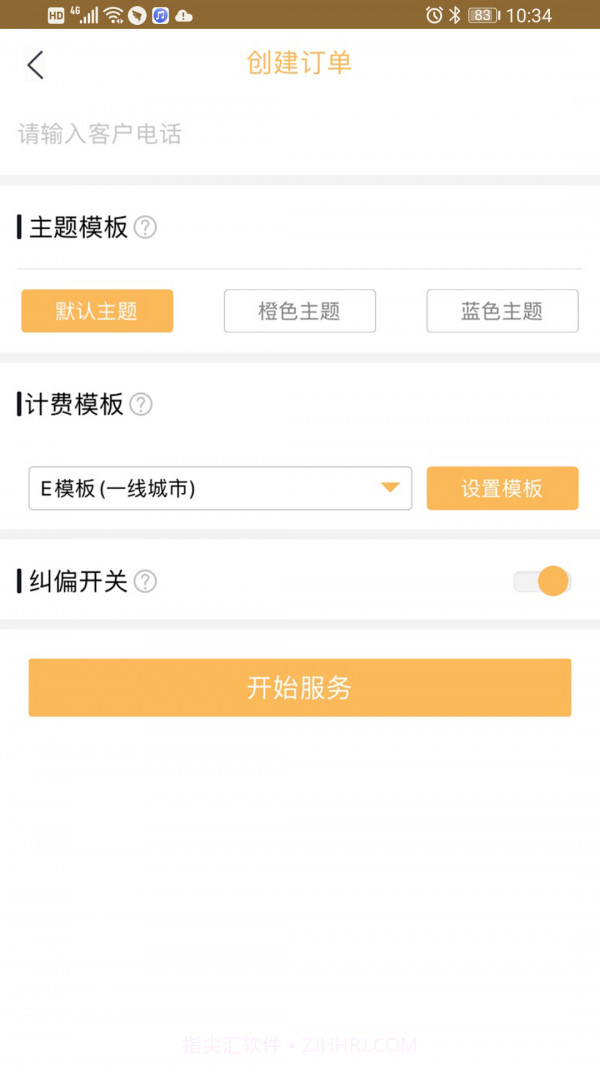The width and height of the screenshot is (600, 1067).
Task: Open the E模板(一线城市) template dropdown
Action: click(220, 488)
